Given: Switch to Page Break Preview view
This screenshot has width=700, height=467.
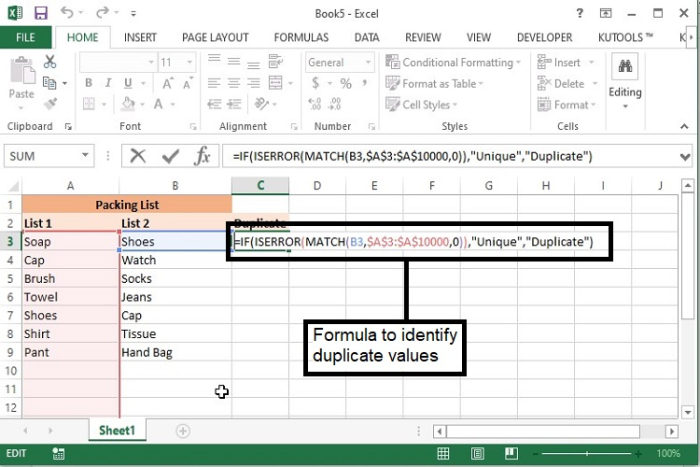Looking at the screenshot, I should coord(512,454).
